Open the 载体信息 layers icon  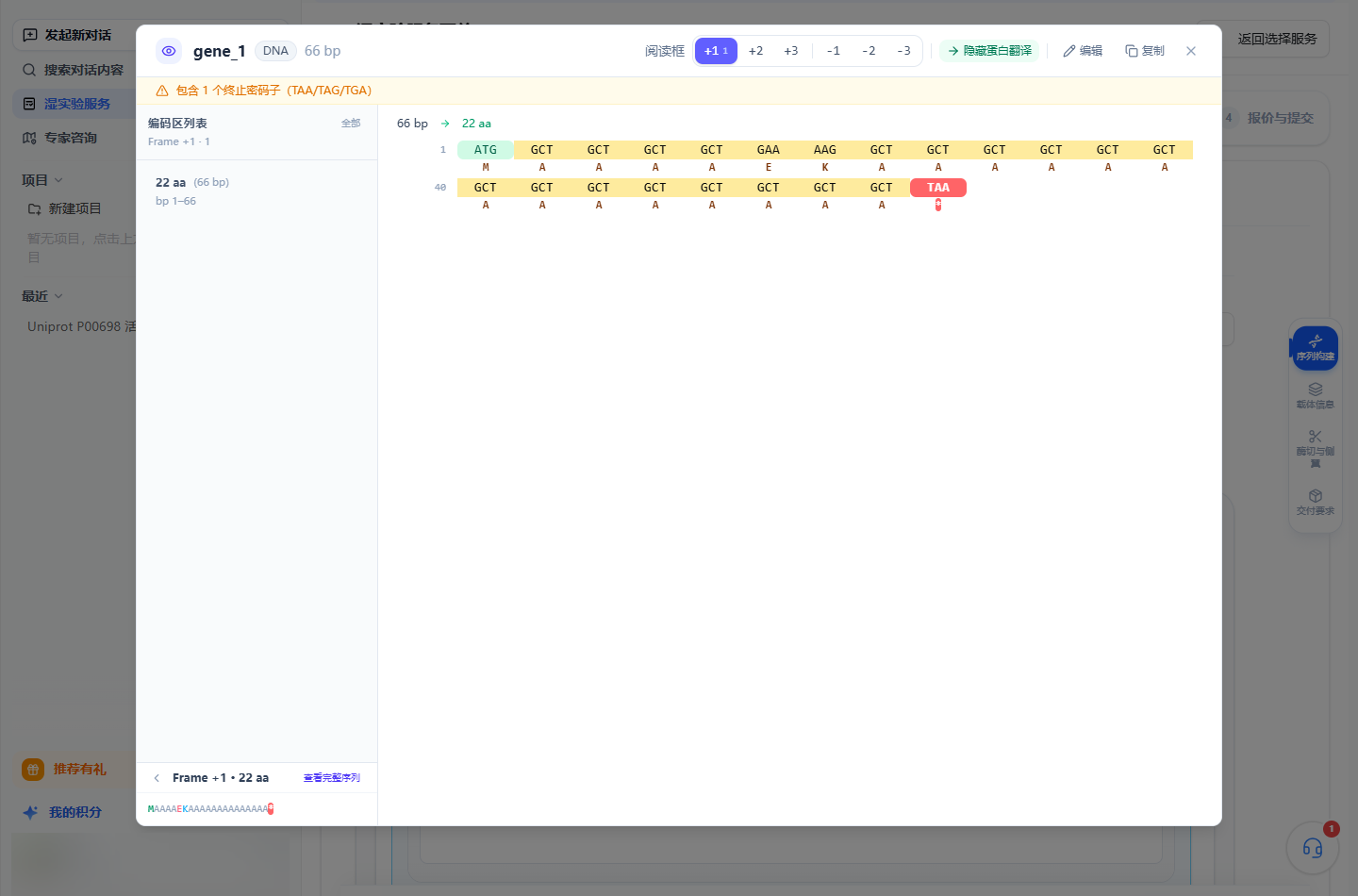[x=1316, y=395]
